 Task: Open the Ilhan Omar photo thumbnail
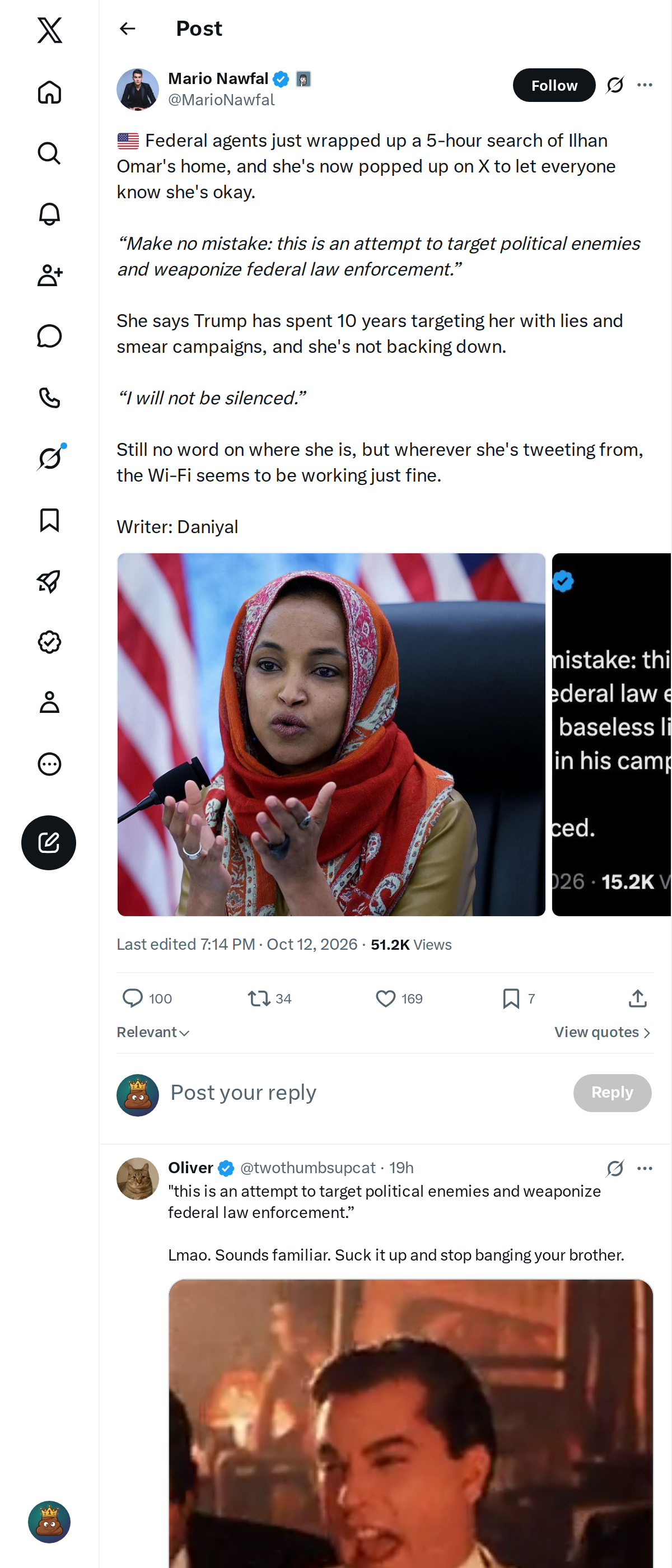click(331, 734)
